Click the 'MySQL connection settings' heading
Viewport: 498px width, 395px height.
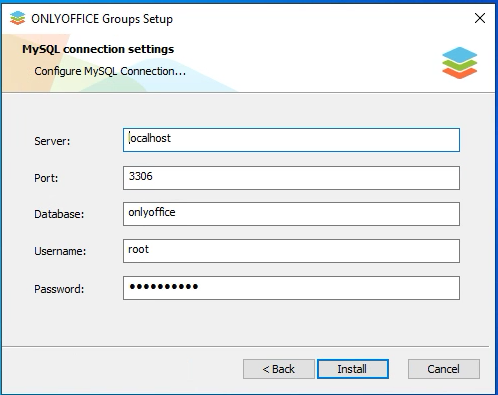coord(98,49)
